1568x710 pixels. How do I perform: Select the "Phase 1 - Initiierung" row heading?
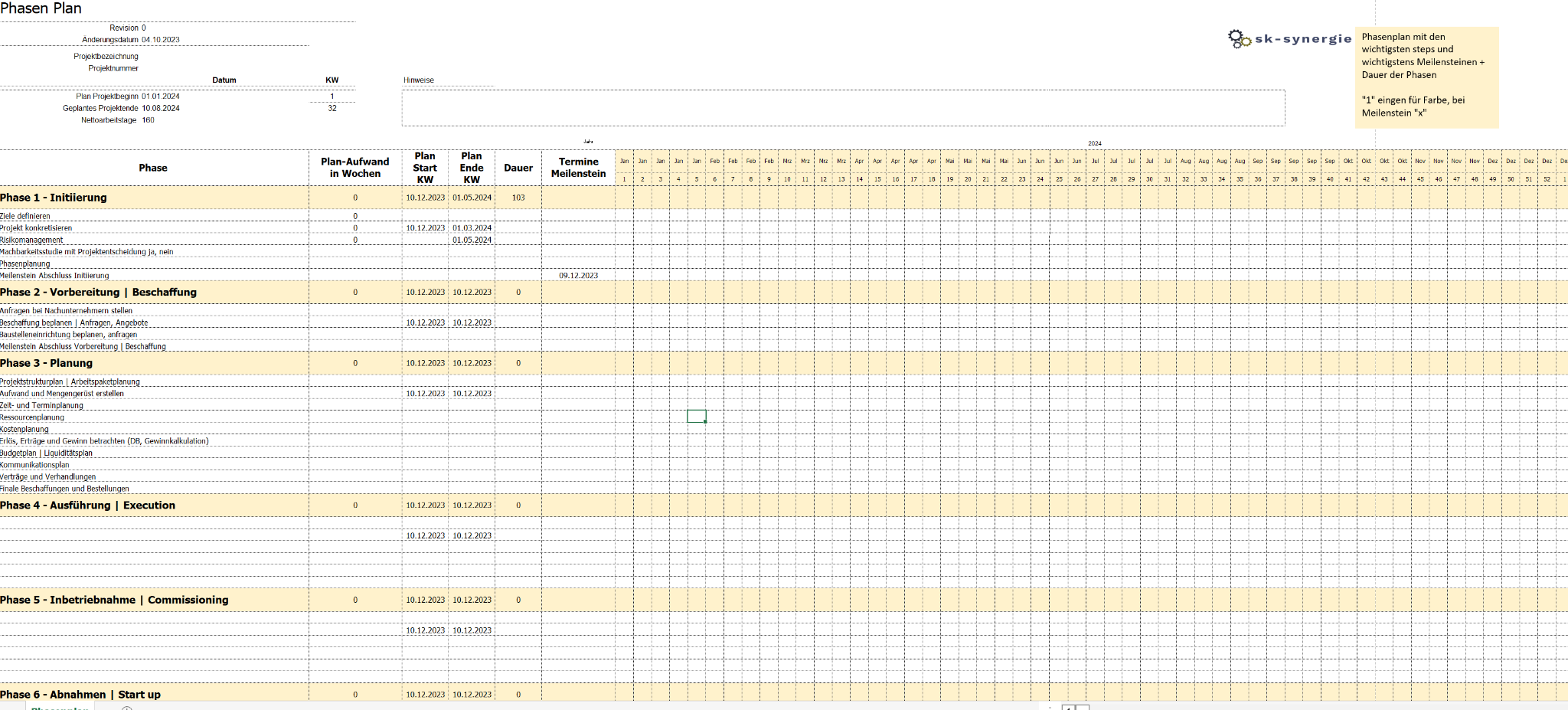54,198
